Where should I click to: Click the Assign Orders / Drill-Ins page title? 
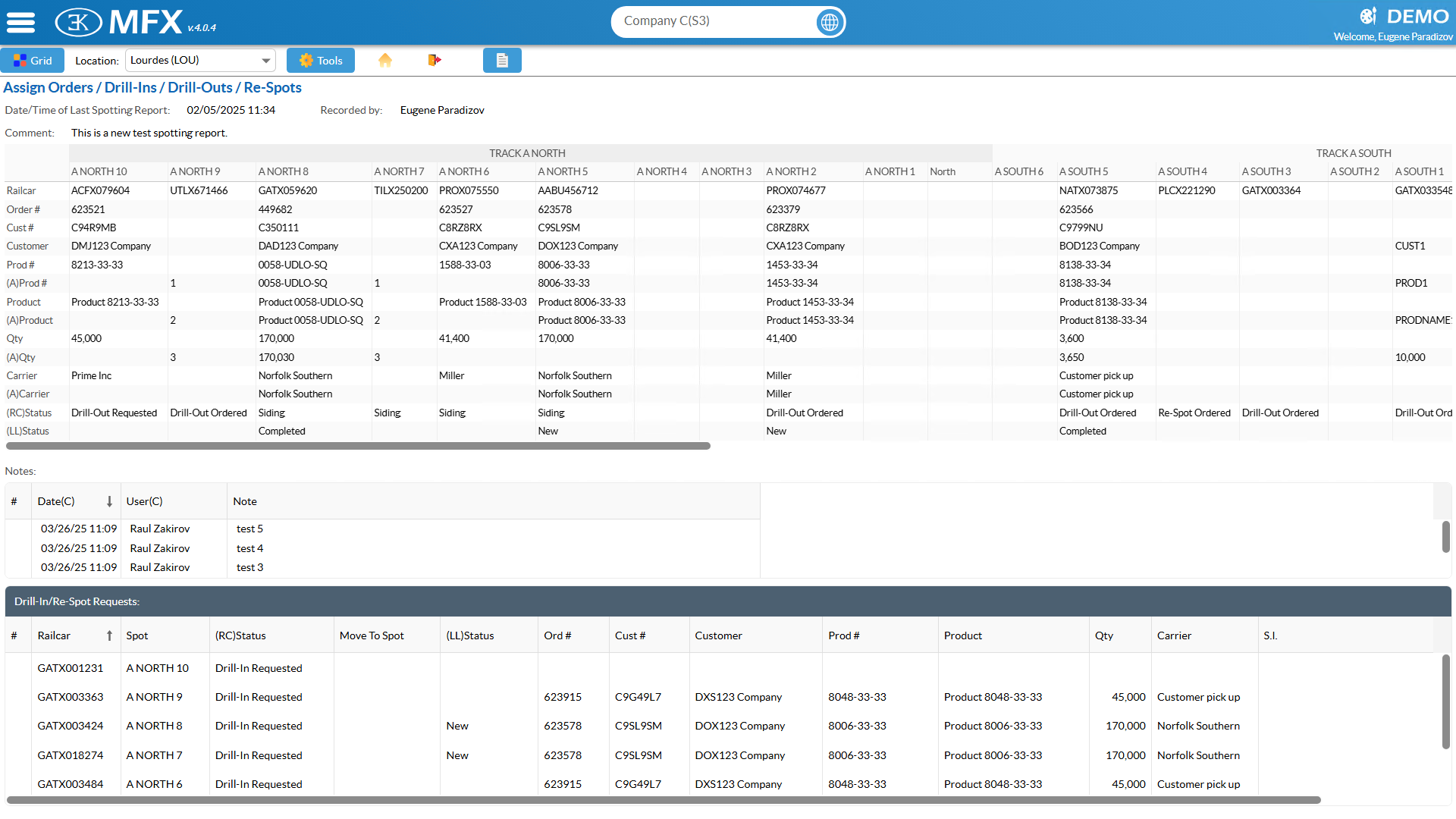[152, 87]
